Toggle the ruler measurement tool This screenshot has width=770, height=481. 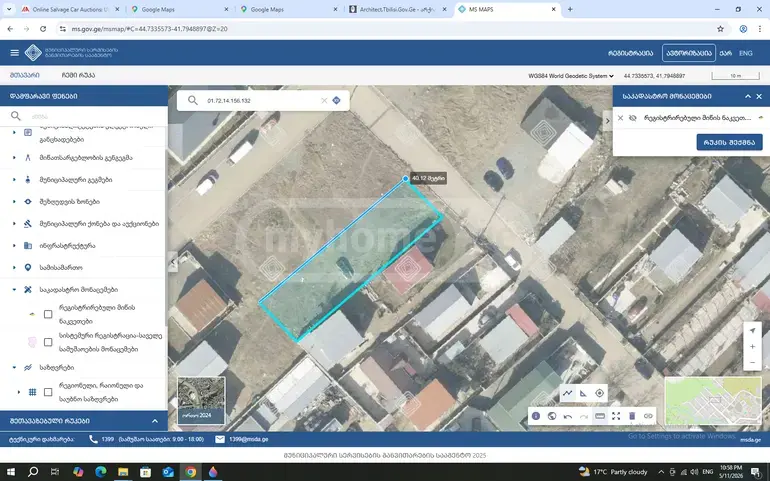(x=600, y=416)
